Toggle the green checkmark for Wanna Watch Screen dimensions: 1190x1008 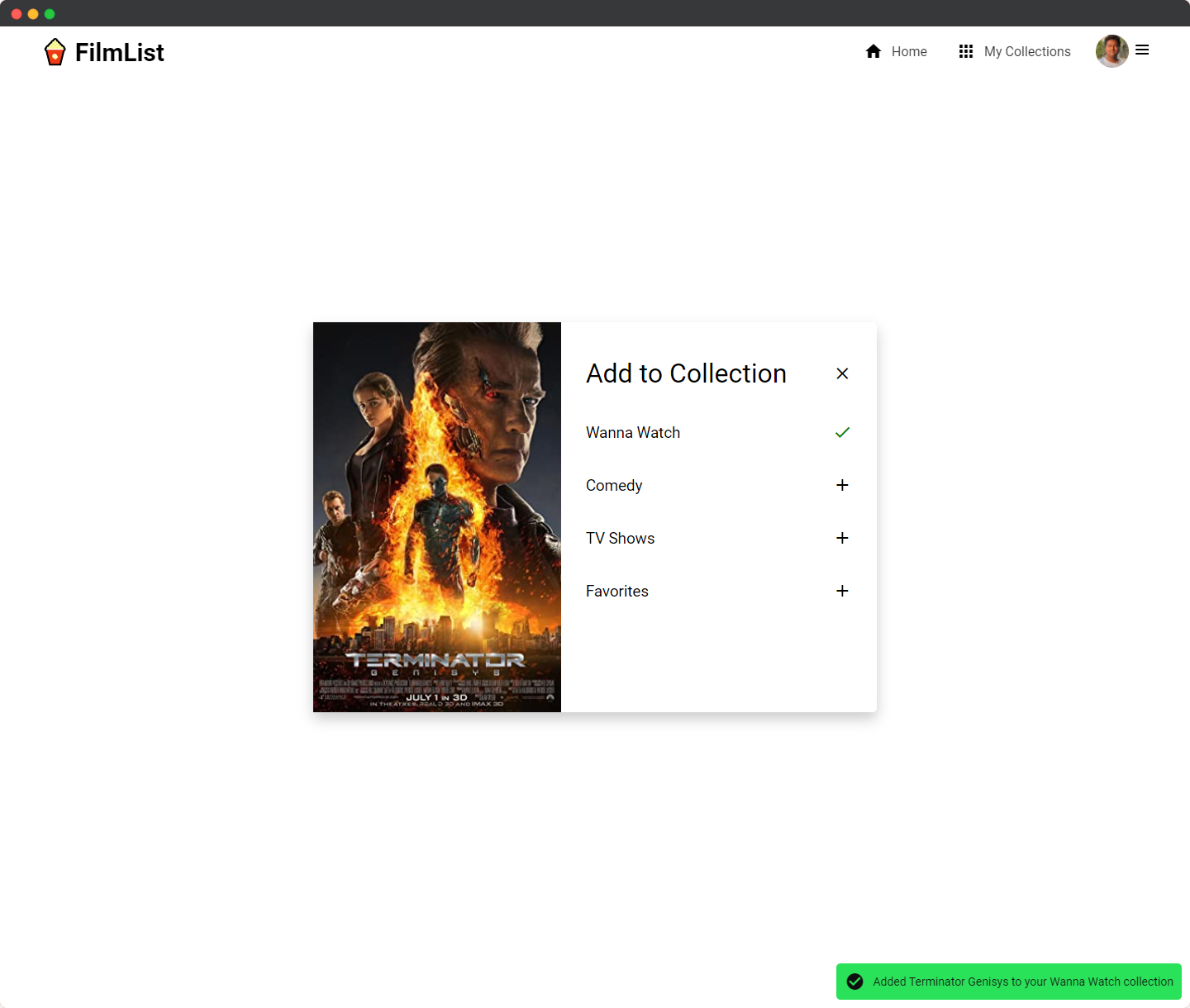(x=842, y=432)
